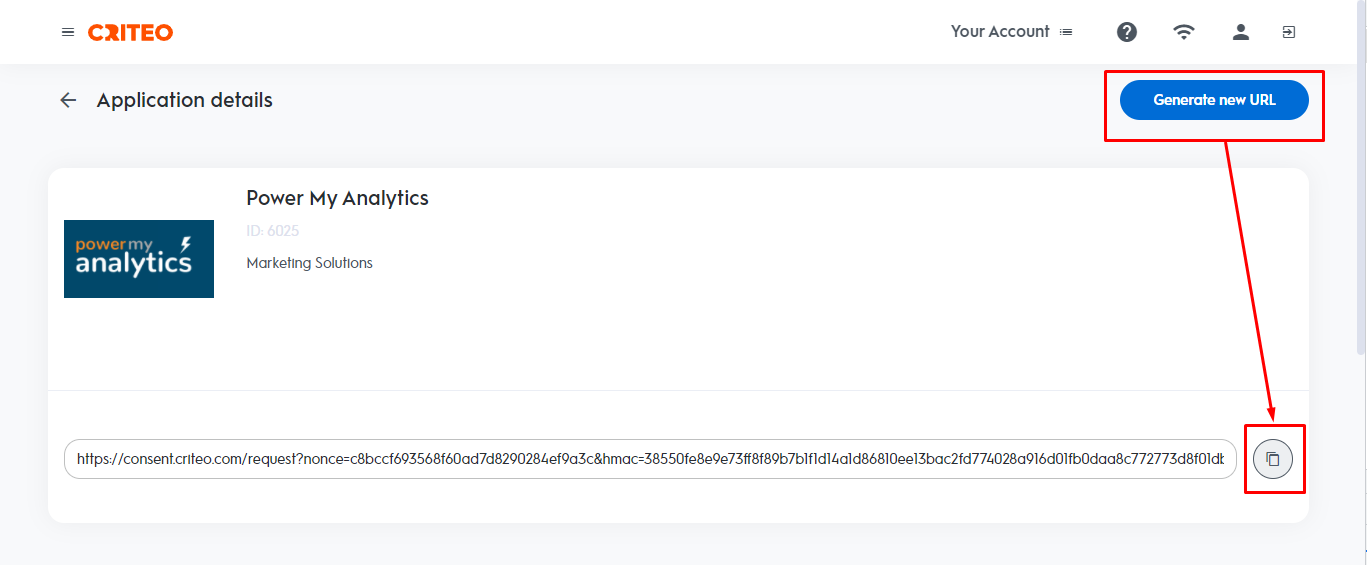1367x565 pixels.
Task: Open the hamburger navigation menu
Action: (x=68, y=32)
